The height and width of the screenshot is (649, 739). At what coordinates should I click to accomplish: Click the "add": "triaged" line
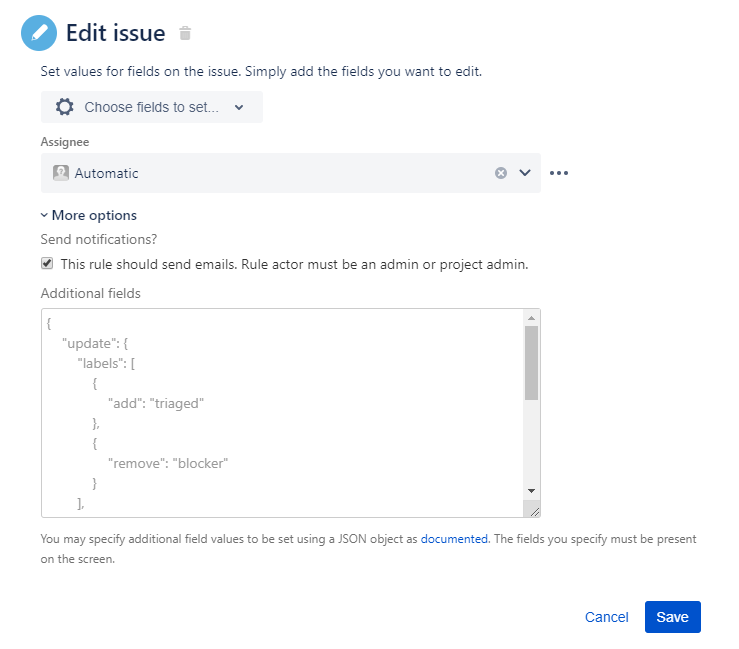click(156, 403)
